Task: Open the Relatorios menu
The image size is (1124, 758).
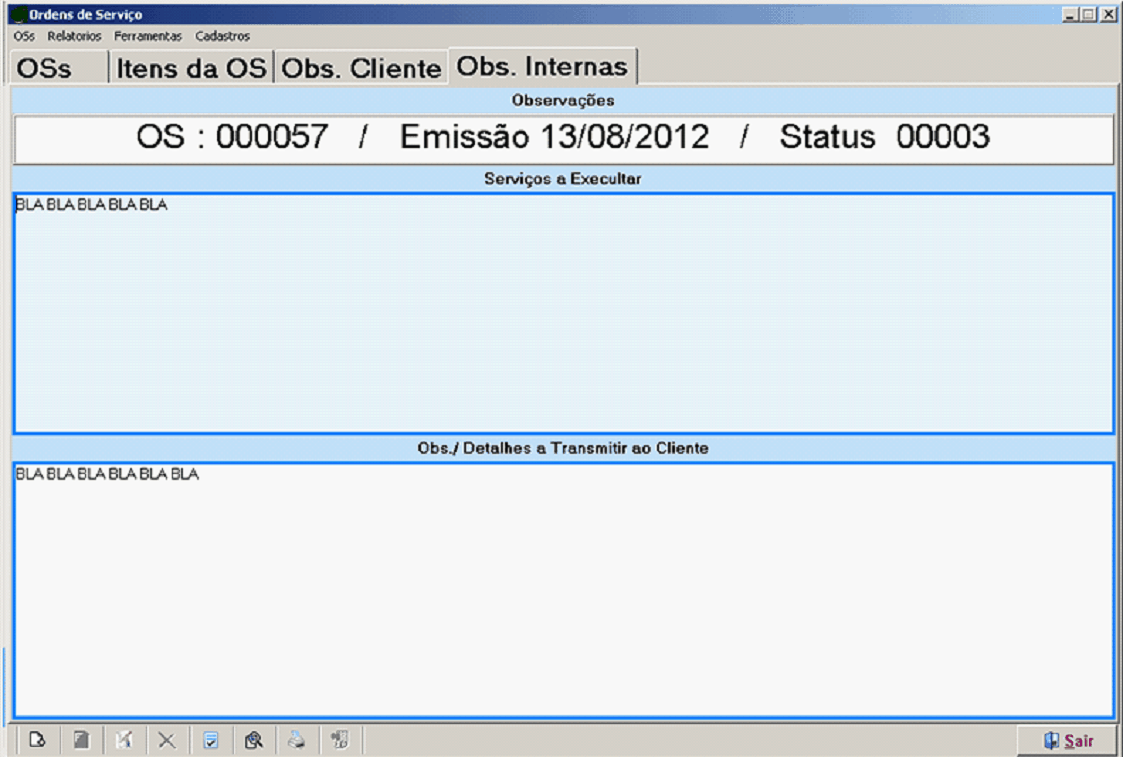Action: click(74, 36)
